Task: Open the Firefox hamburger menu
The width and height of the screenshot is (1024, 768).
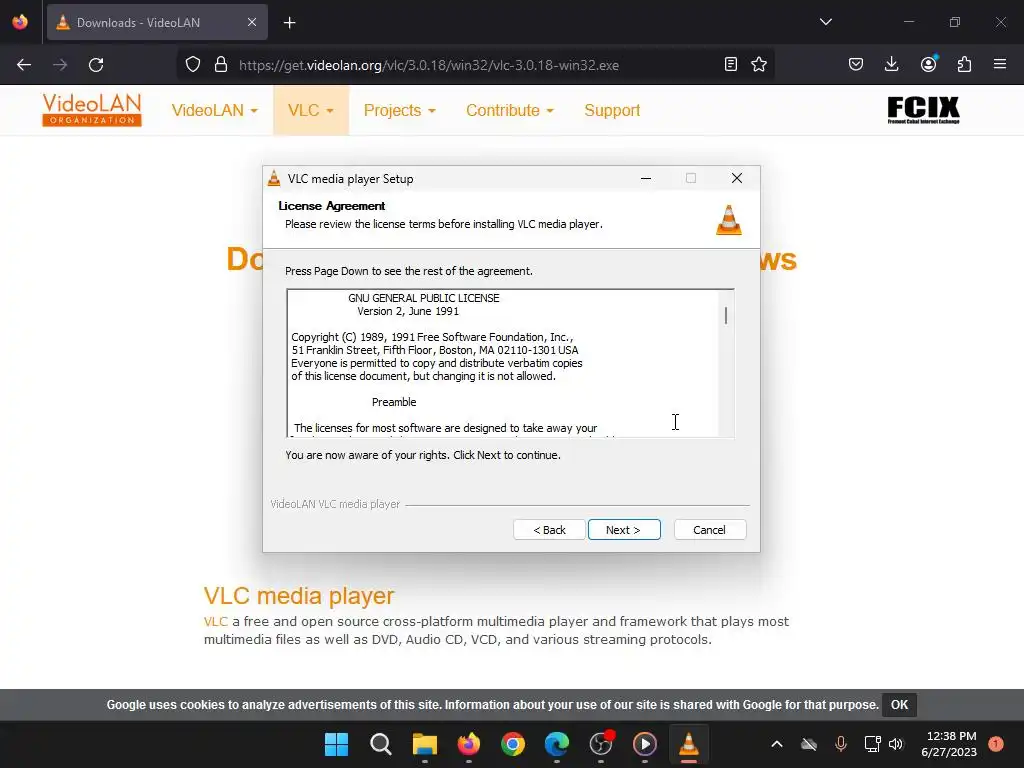Action: [1000, 64]
